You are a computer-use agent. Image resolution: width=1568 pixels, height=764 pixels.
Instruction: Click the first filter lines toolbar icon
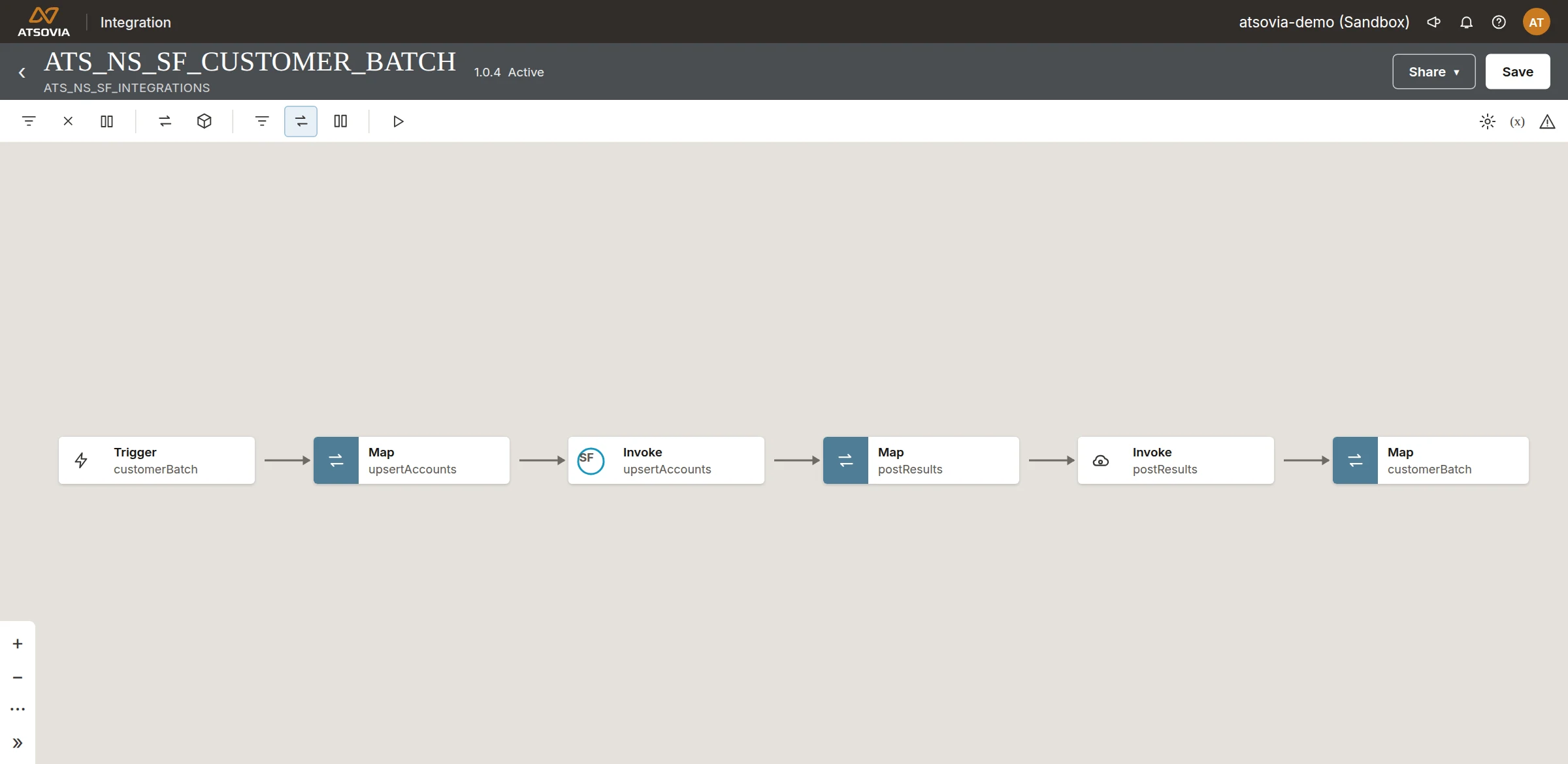tap(29, 121)
